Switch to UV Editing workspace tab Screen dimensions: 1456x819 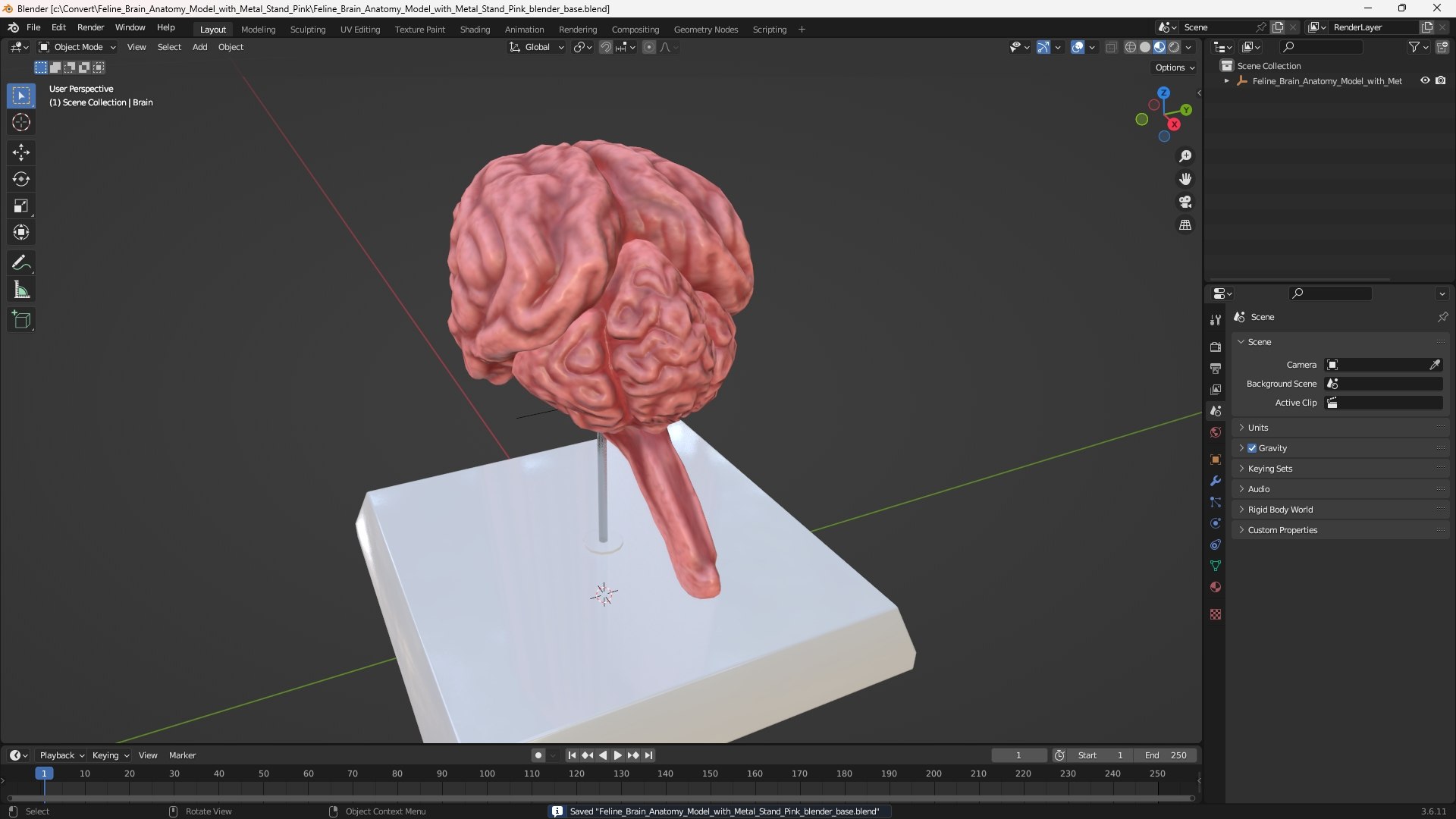360,30
